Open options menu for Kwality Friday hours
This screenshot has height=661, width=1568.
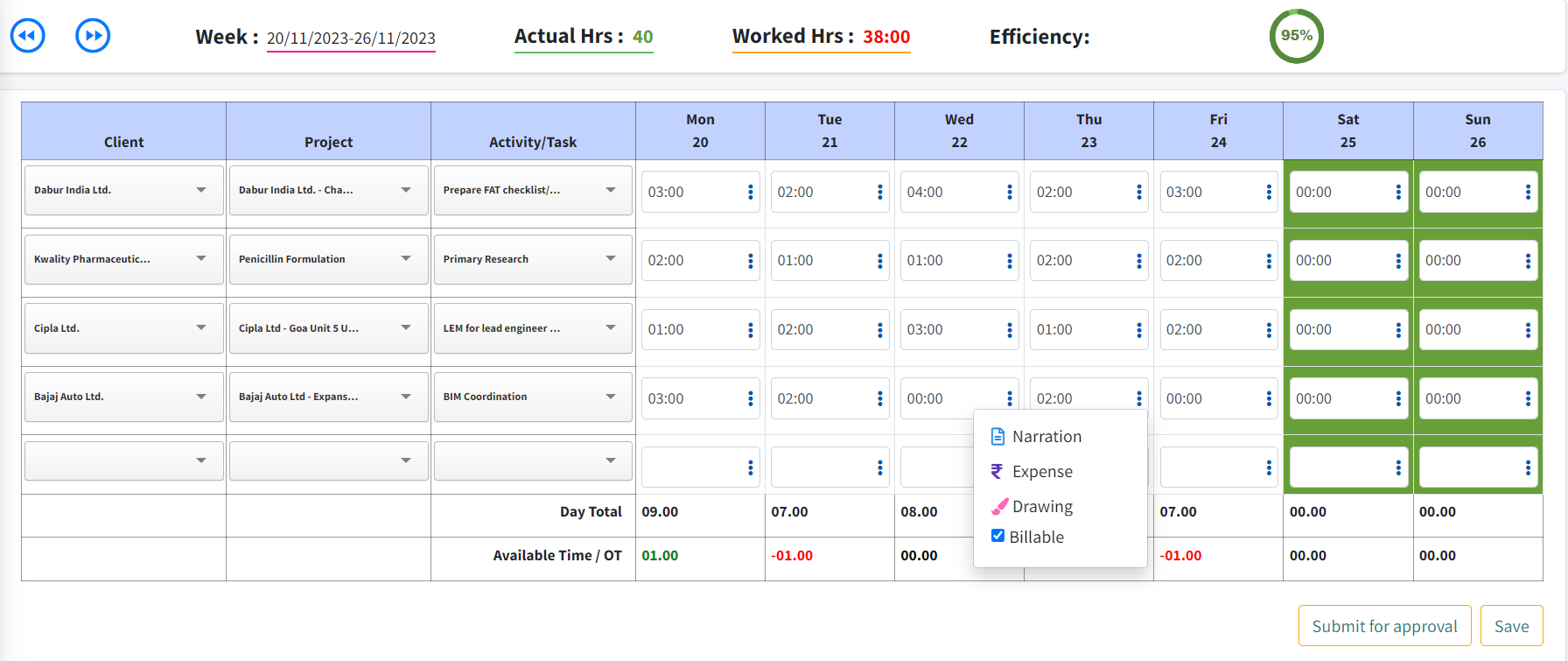[1269, 261]
